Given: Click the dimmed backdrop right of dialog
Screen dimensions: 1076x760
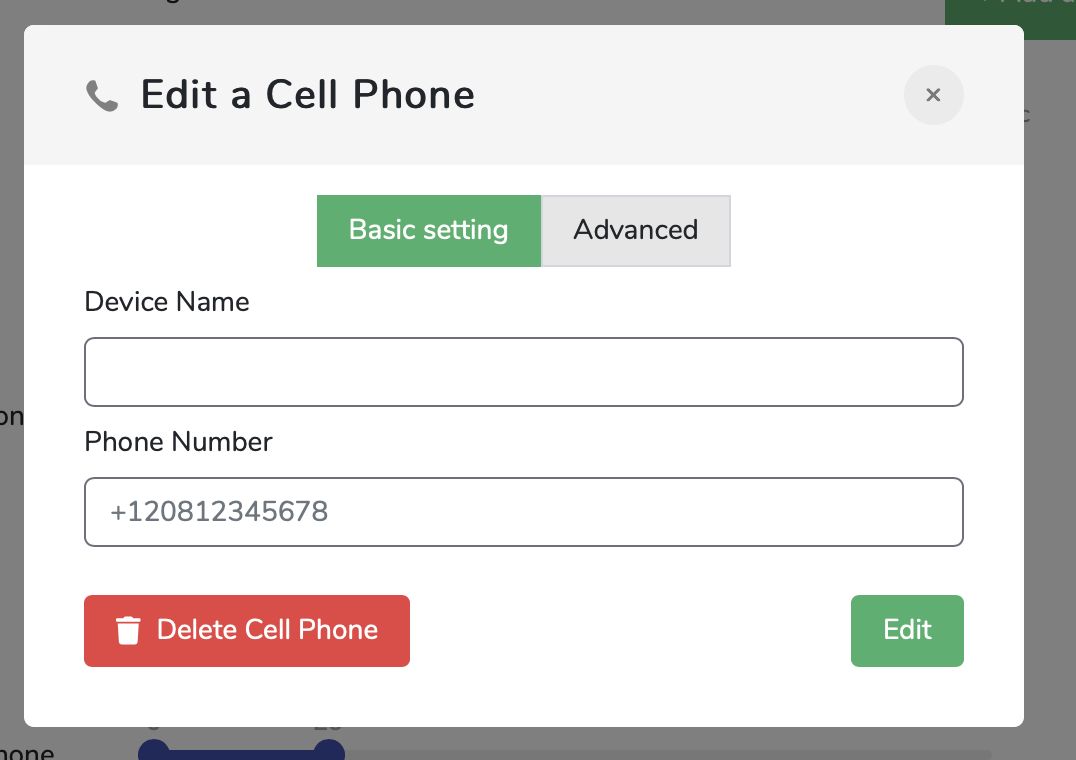Looking at the screenshot, I should 1050,400.
